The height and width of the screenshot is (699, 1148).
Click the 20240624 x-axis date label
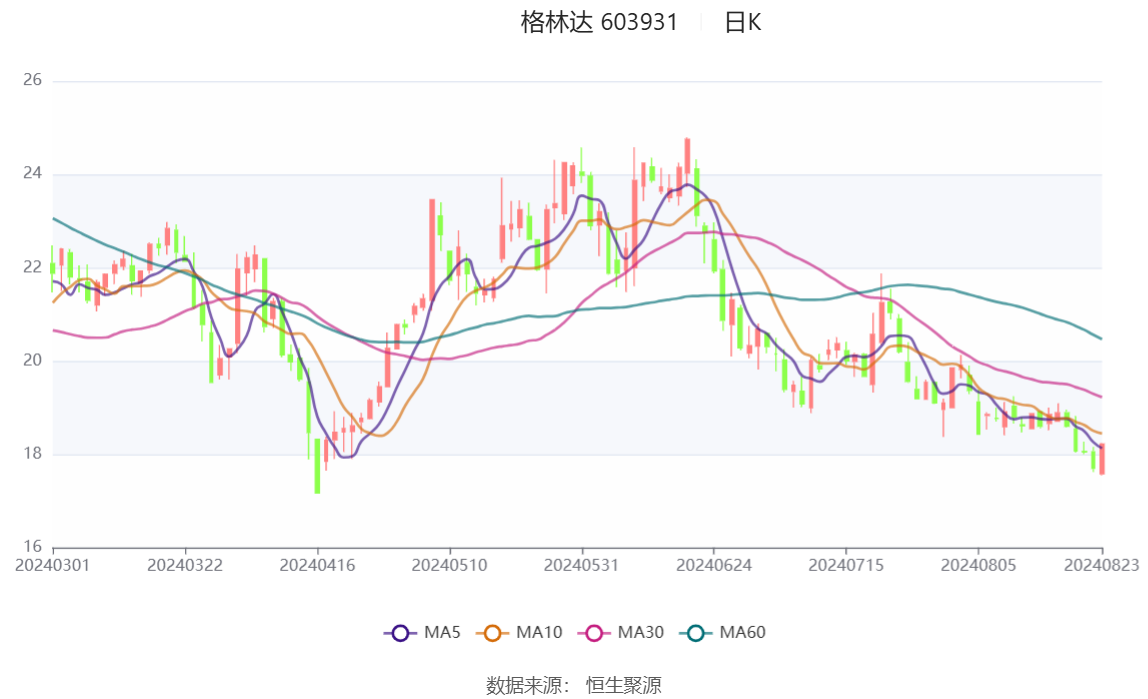714,565
